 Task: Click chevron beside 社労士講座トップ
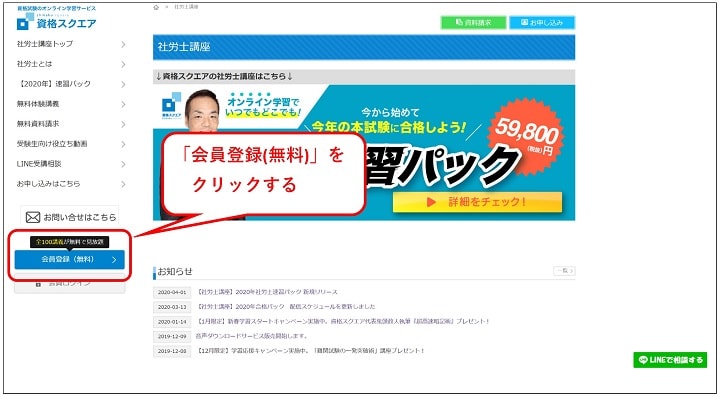point(123,45)
